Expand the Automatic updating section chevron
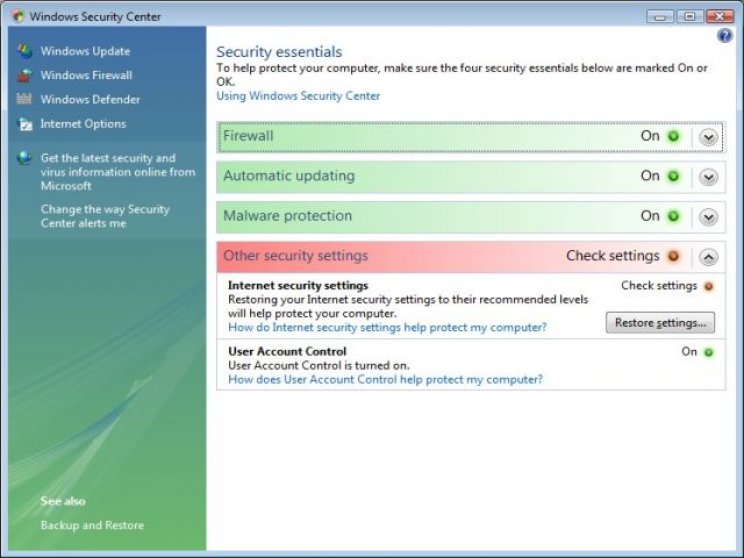This screenshot has height=558, width=744. point(708,177)
